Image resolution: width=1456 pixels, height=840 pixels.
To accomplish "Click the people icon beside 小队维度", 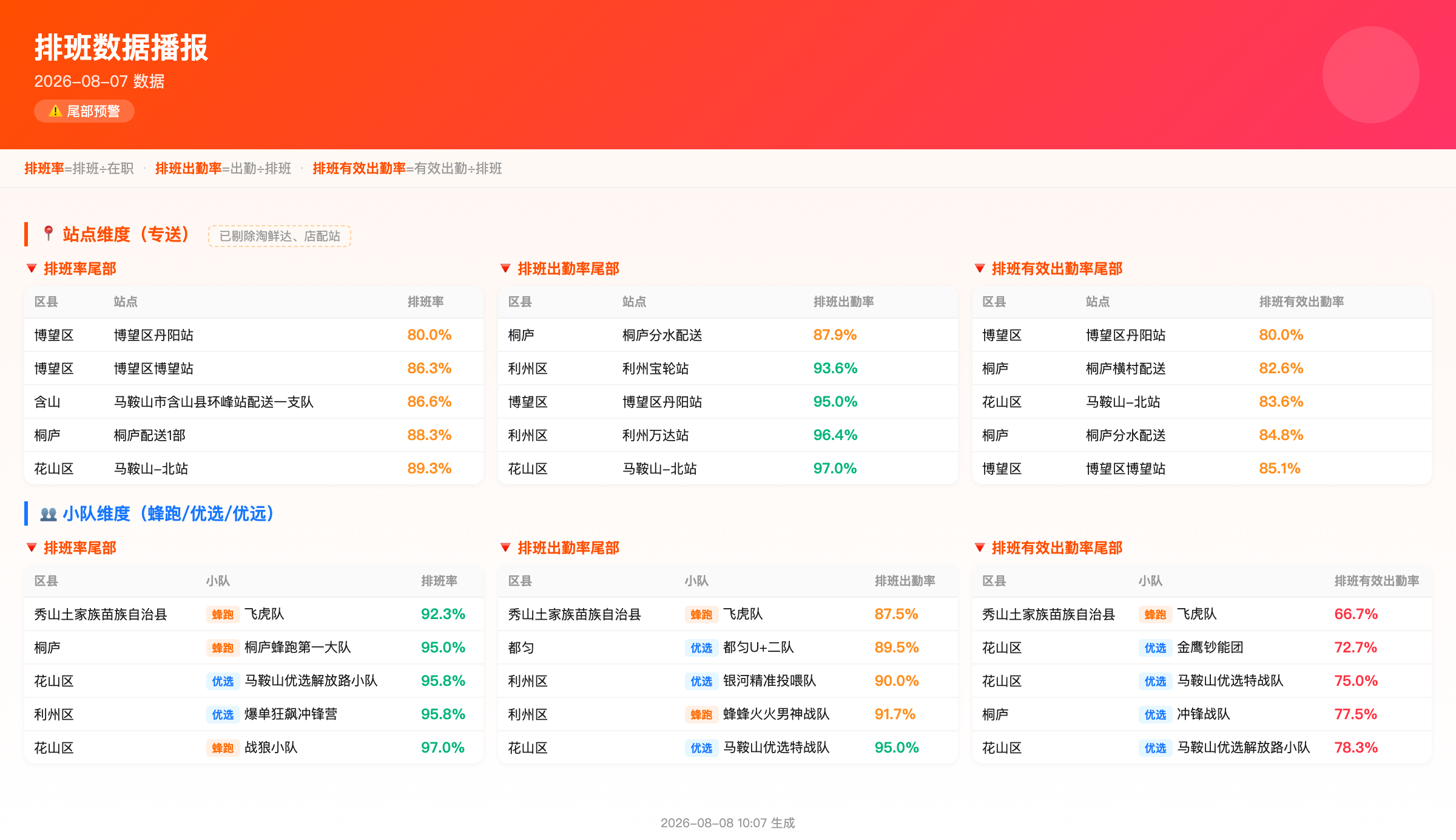I will pos(49,514).
